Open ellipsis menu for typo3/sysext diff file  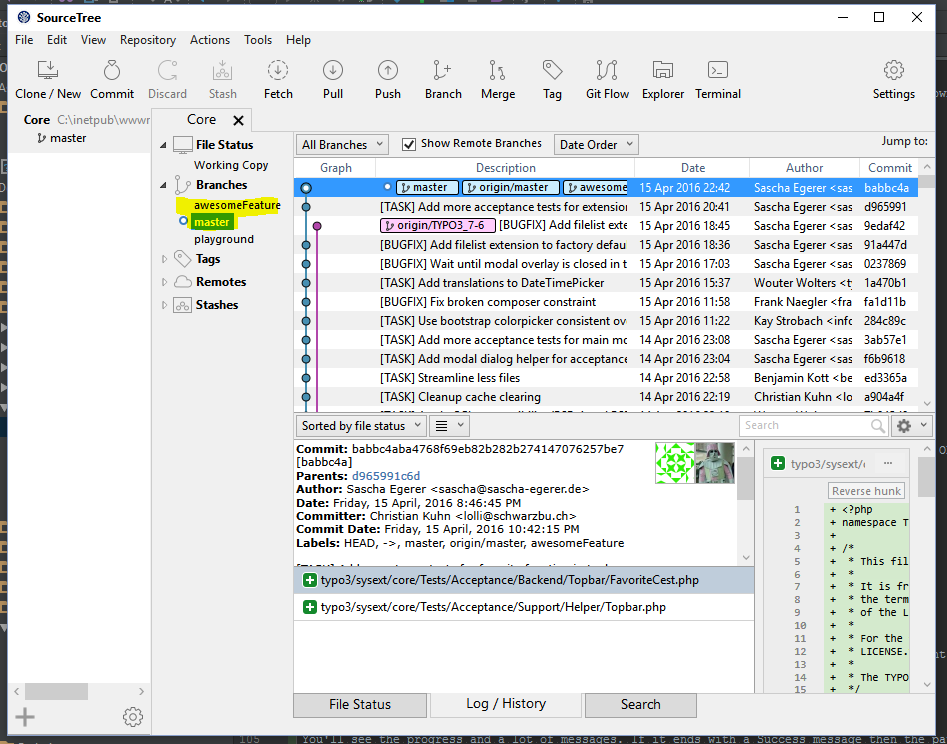888,463
